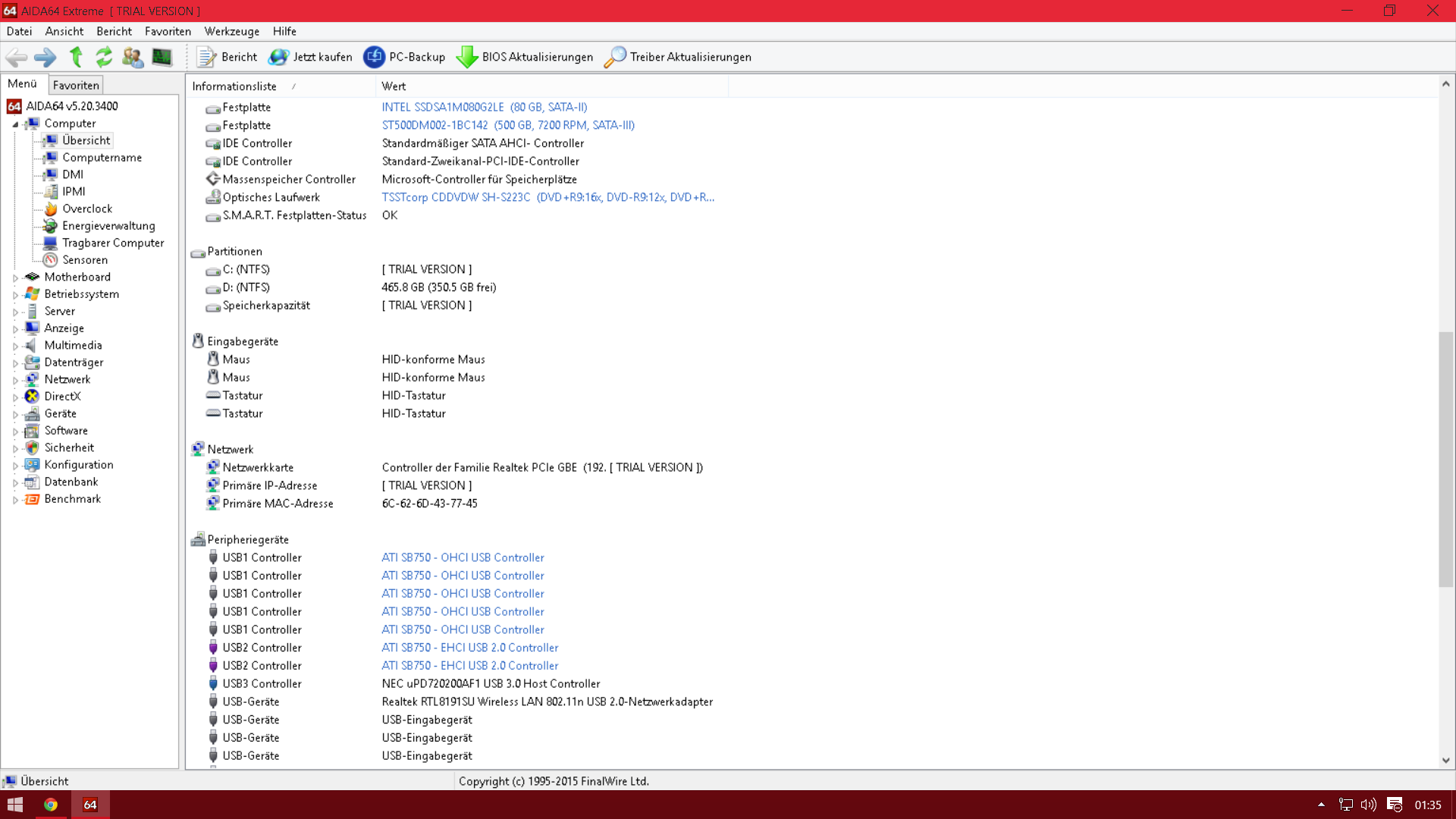This screenshot has height=819, width=1456.
Task: Open Chrome from the taskbar
Action: [x=51, y=805]
